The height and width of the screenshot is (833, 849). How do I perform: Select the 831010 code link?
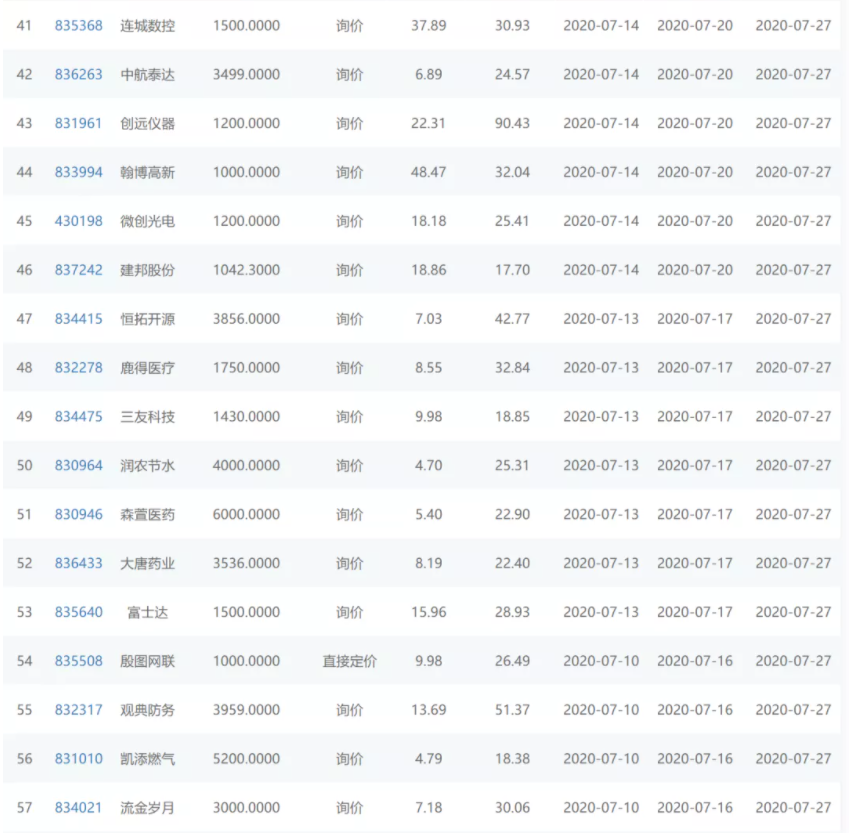79,759
